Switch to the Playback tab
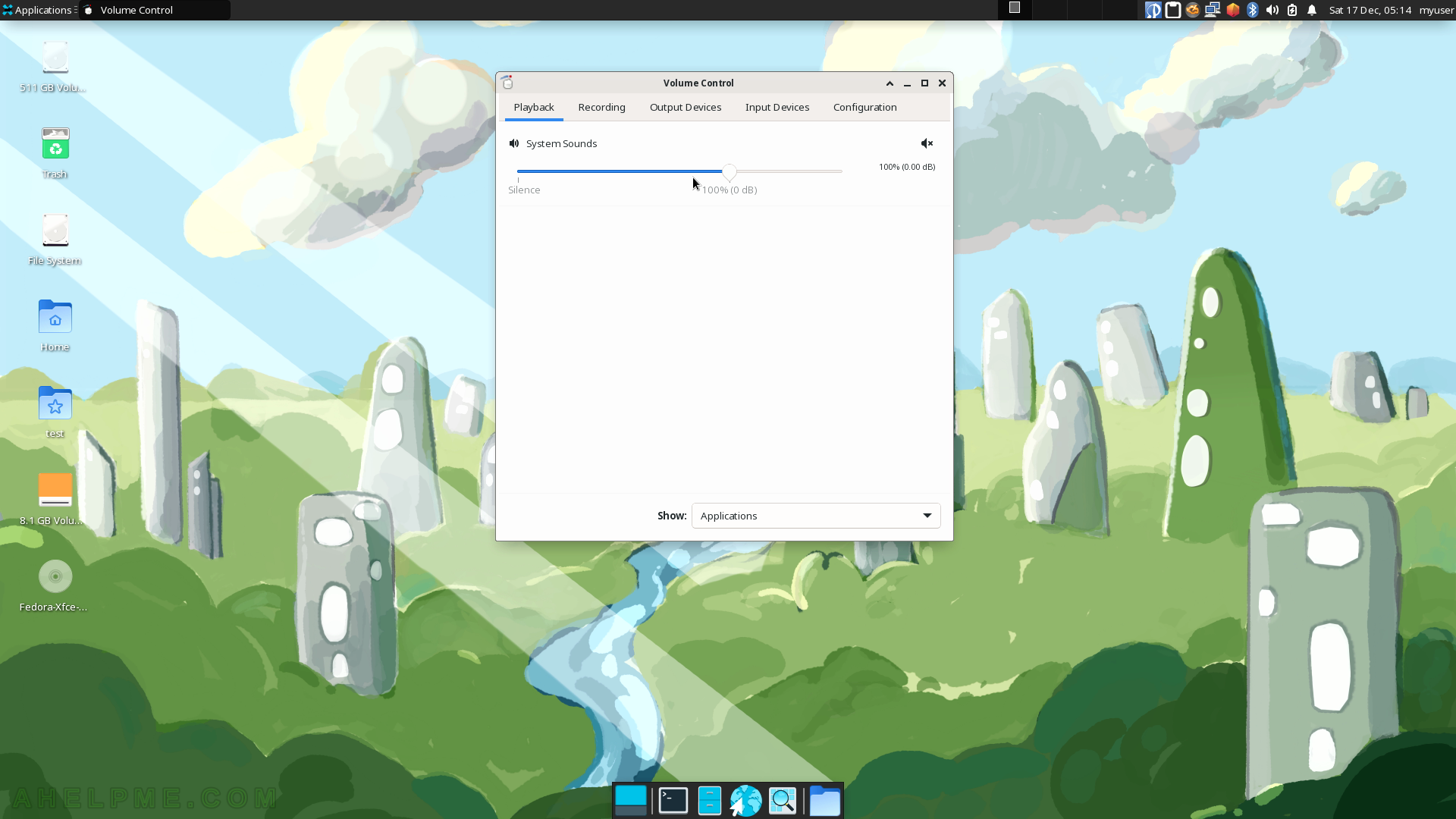Image resolution: width=1456 pixels, height=819 pixels. pos(534,108)
